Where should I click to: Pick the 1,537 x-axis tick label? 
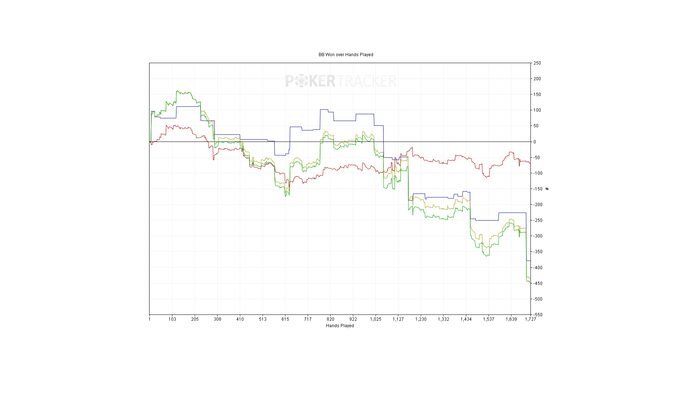click(489, 319)
